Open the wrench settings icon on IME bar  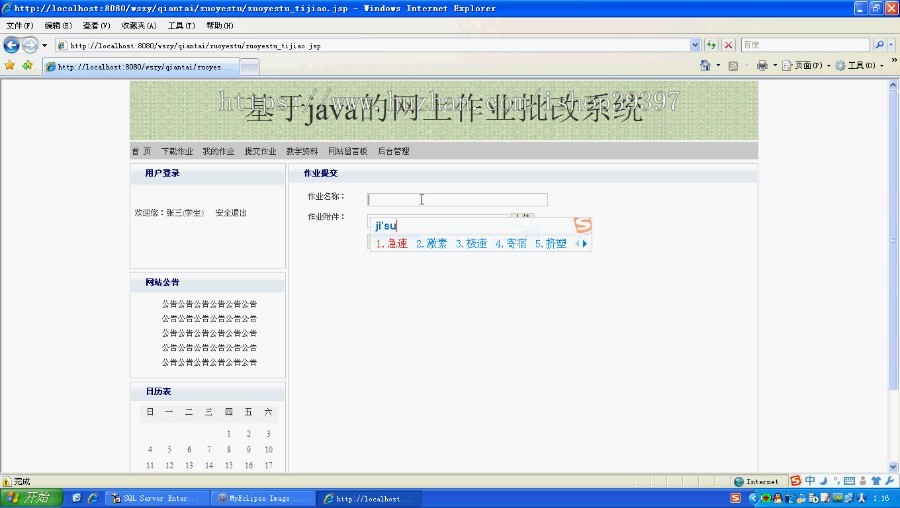[x=890, y=480]
